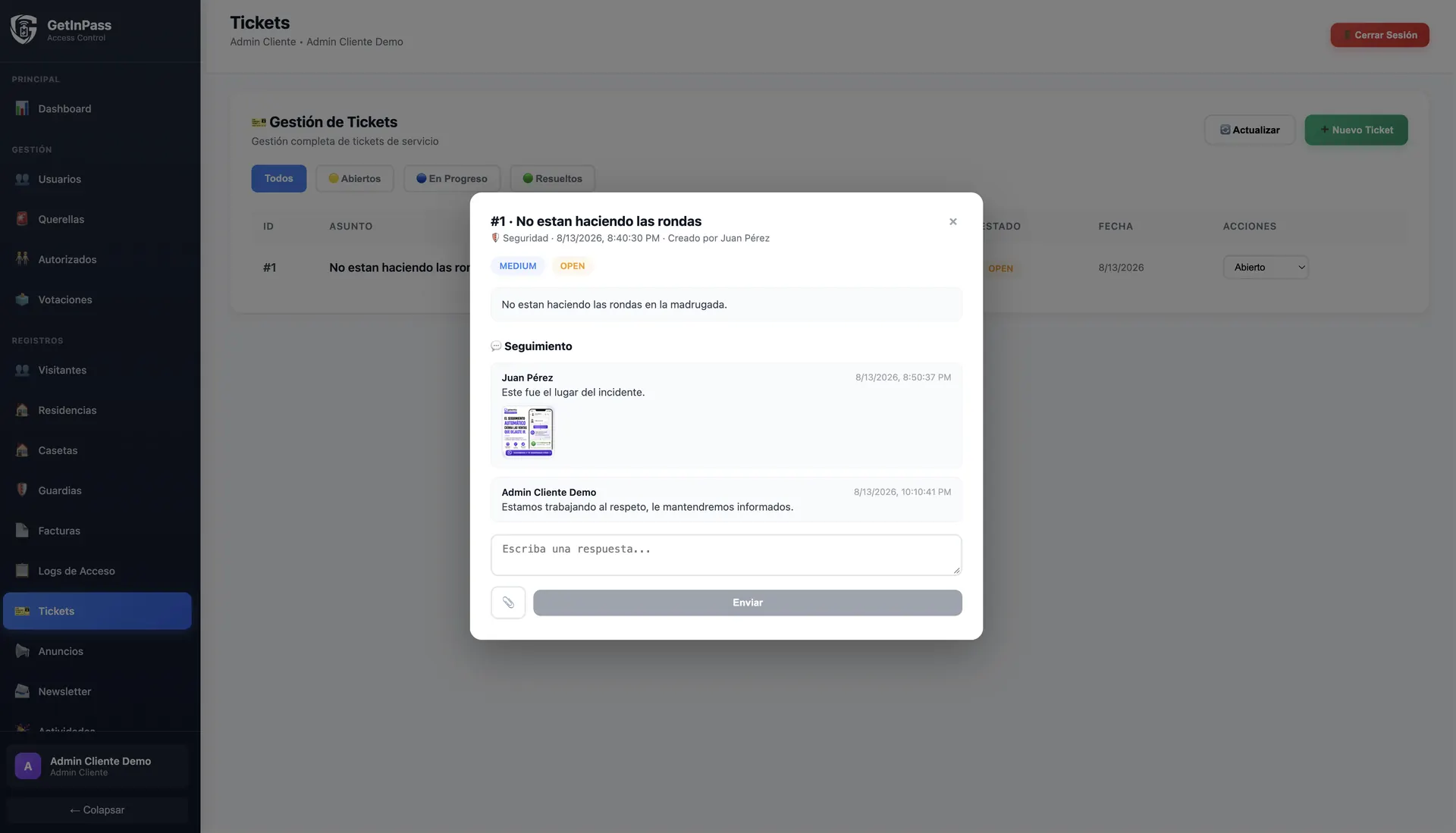Screen dimensions: 1456x833
Task: Open Autorizados menu item
Action: (x=97, y=259)
